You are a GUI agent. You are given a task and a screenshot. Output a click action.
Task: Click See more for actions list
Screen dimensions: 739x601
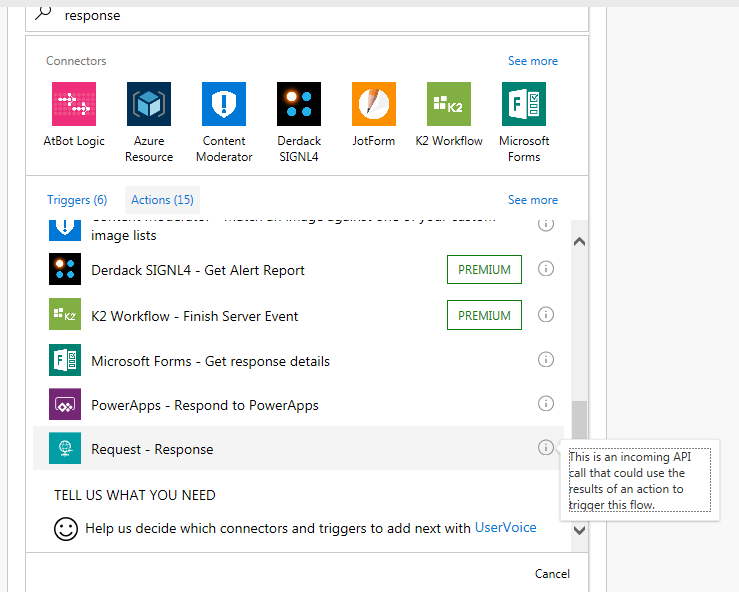[x=533, y=200]
